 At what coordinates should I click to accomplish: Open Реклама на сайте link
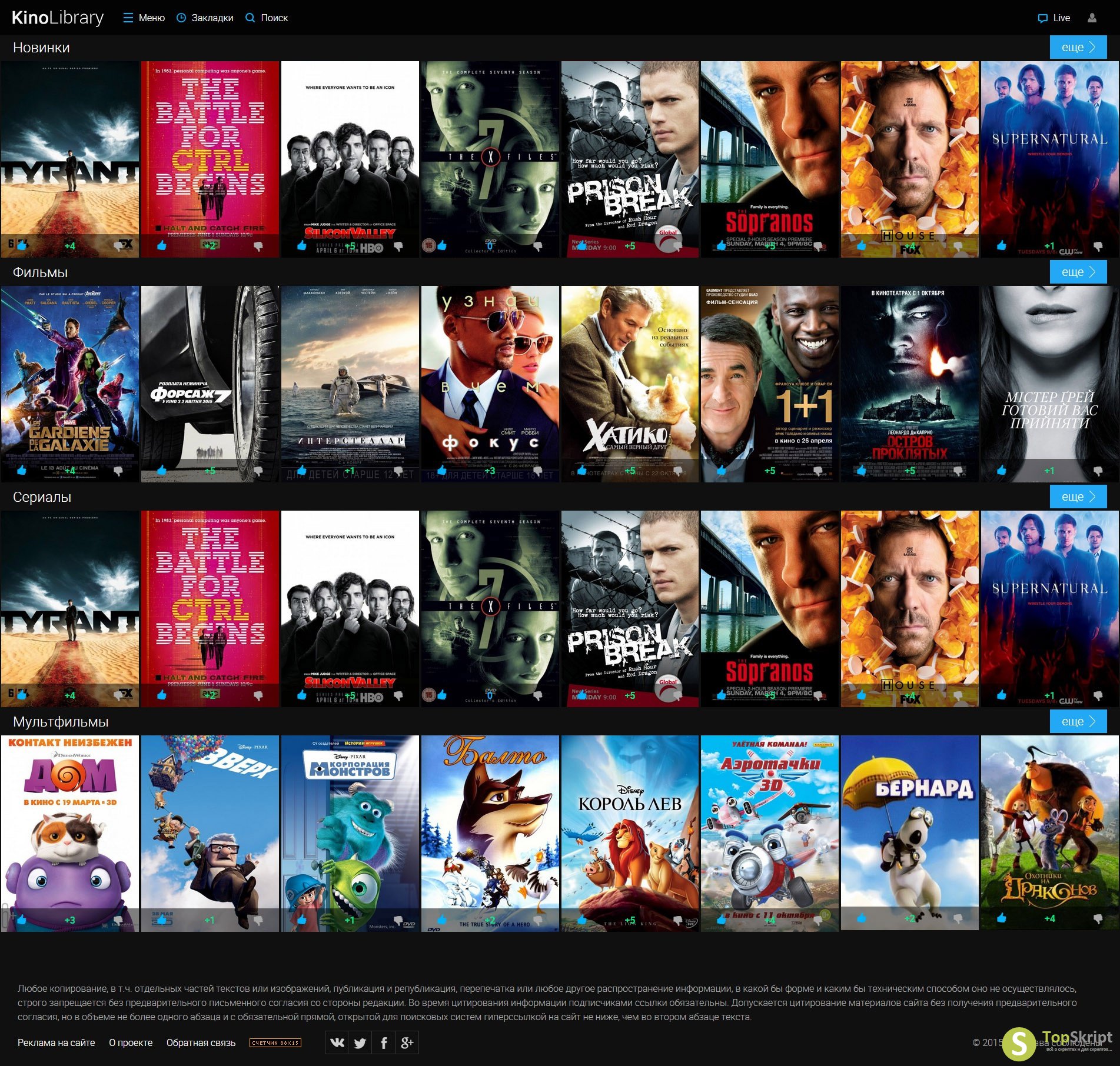point(57,1042)
